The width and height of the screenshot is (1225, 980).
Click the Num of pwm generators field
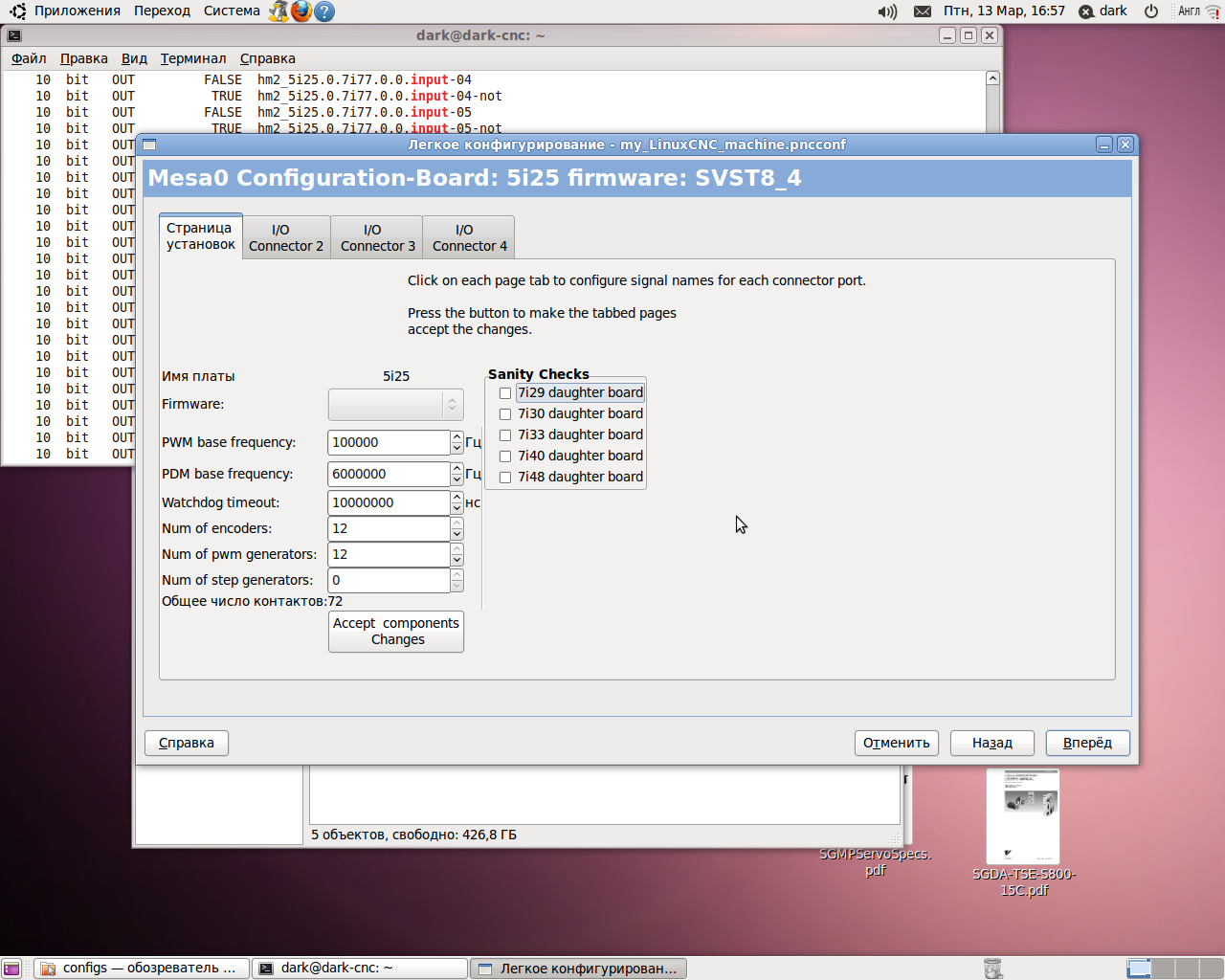pyautogui.click(x=389, y=554)
